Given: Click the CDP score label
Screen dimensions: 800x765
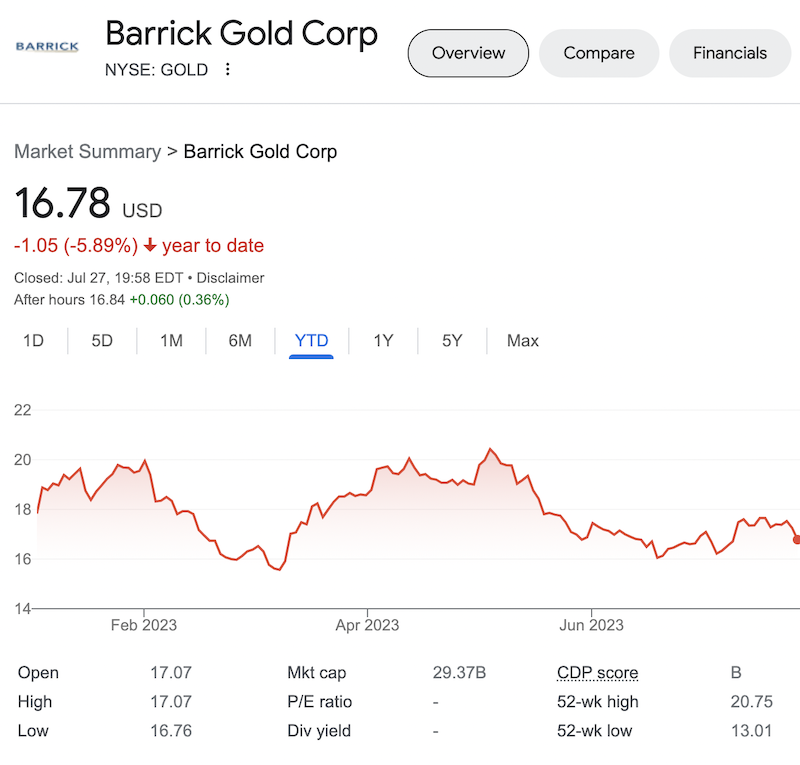Looking at the screenshot, I should [x=597, y=673].
